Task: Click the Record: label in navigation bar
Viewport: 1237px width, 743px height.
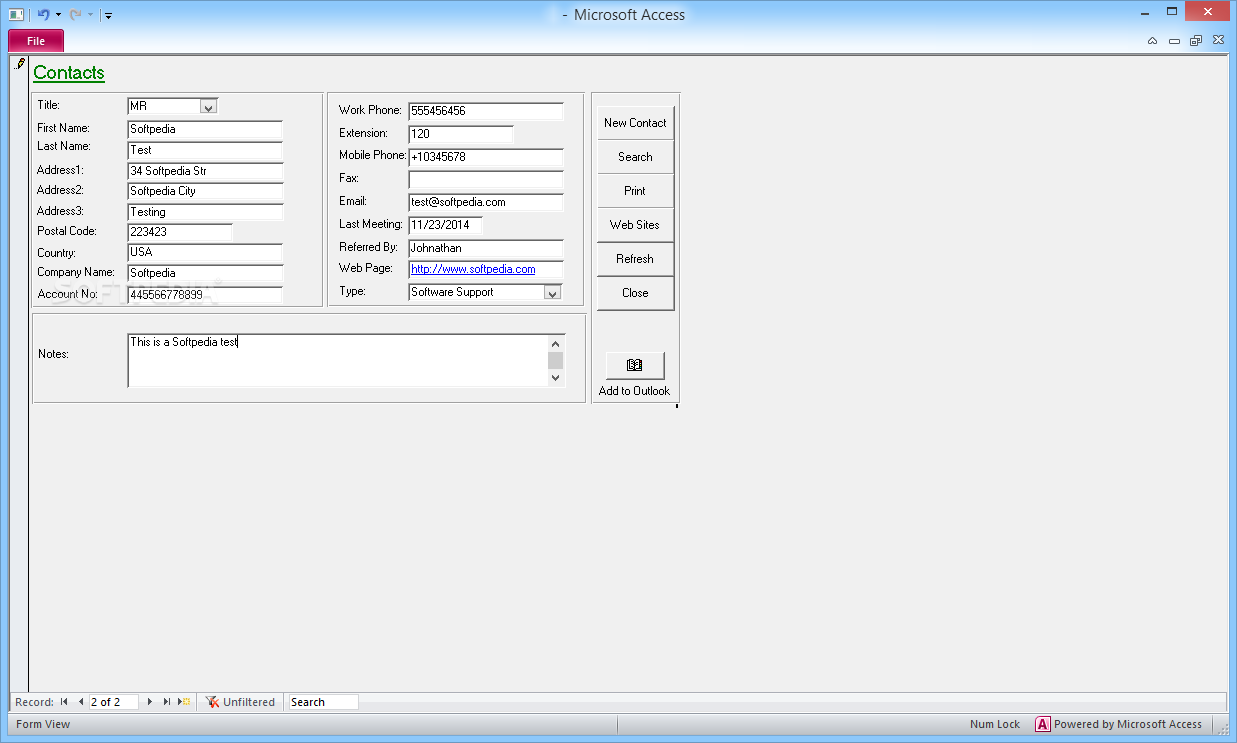Action: [x=34, y=702]
